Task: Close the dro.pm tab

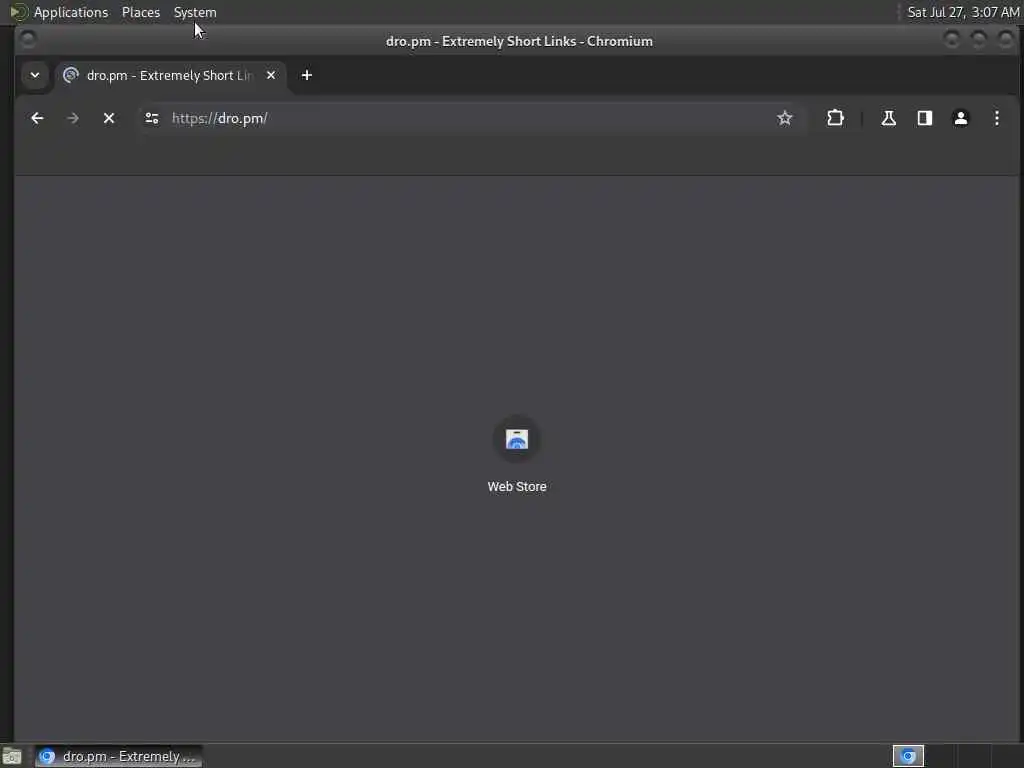Action: coord(271,75)
